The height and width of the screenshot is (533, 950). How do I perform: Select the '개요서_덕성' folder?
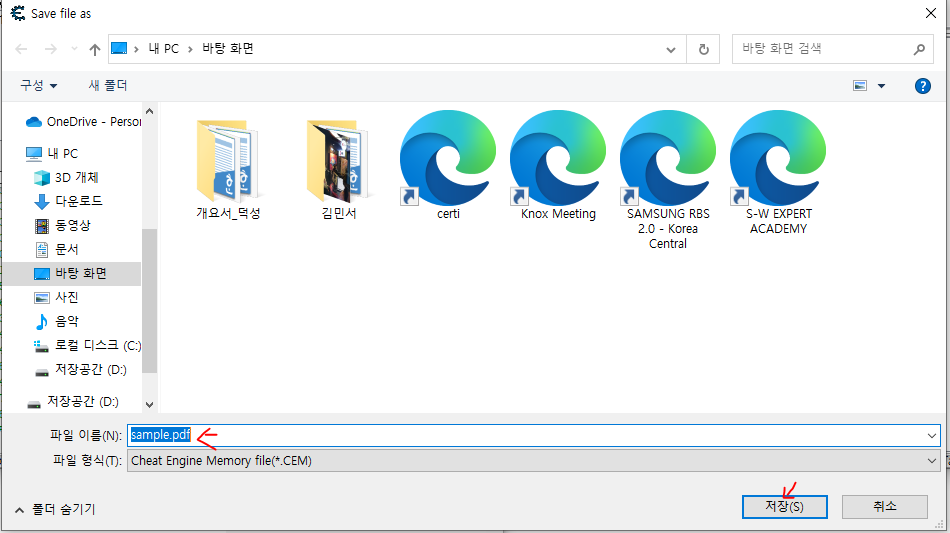228,169
